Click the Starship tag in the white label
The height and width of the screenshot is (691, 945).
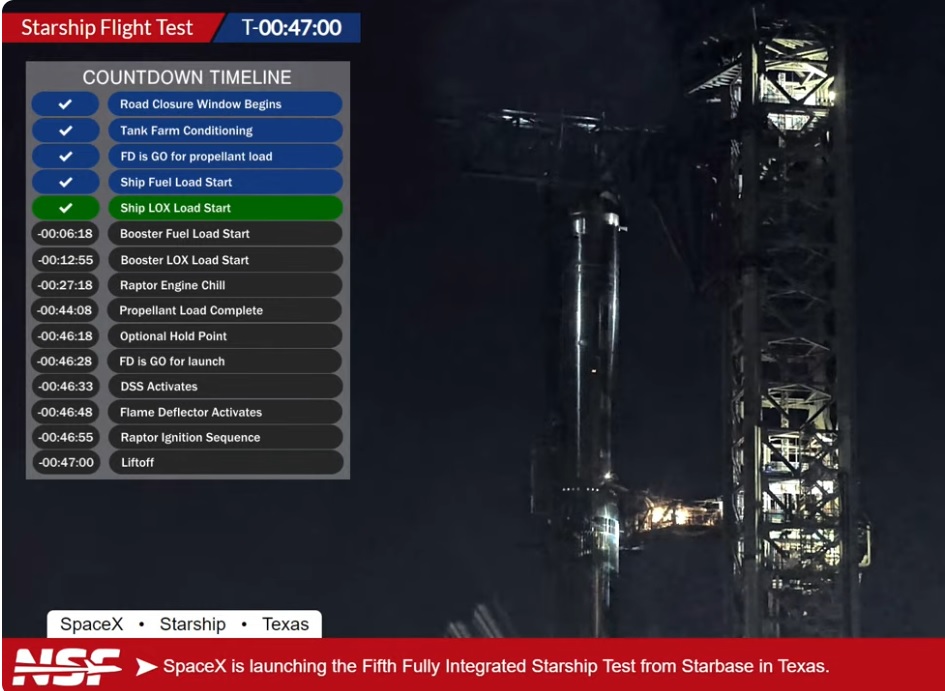pos(192,624)
